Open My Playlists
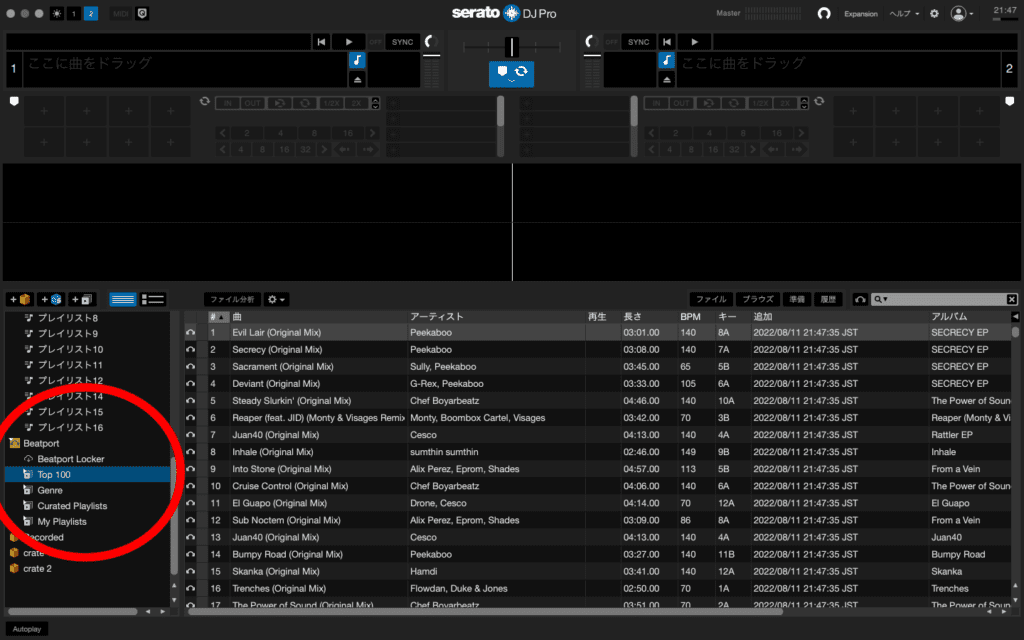The image size is (1024, 640). click(x=61, y=522)
